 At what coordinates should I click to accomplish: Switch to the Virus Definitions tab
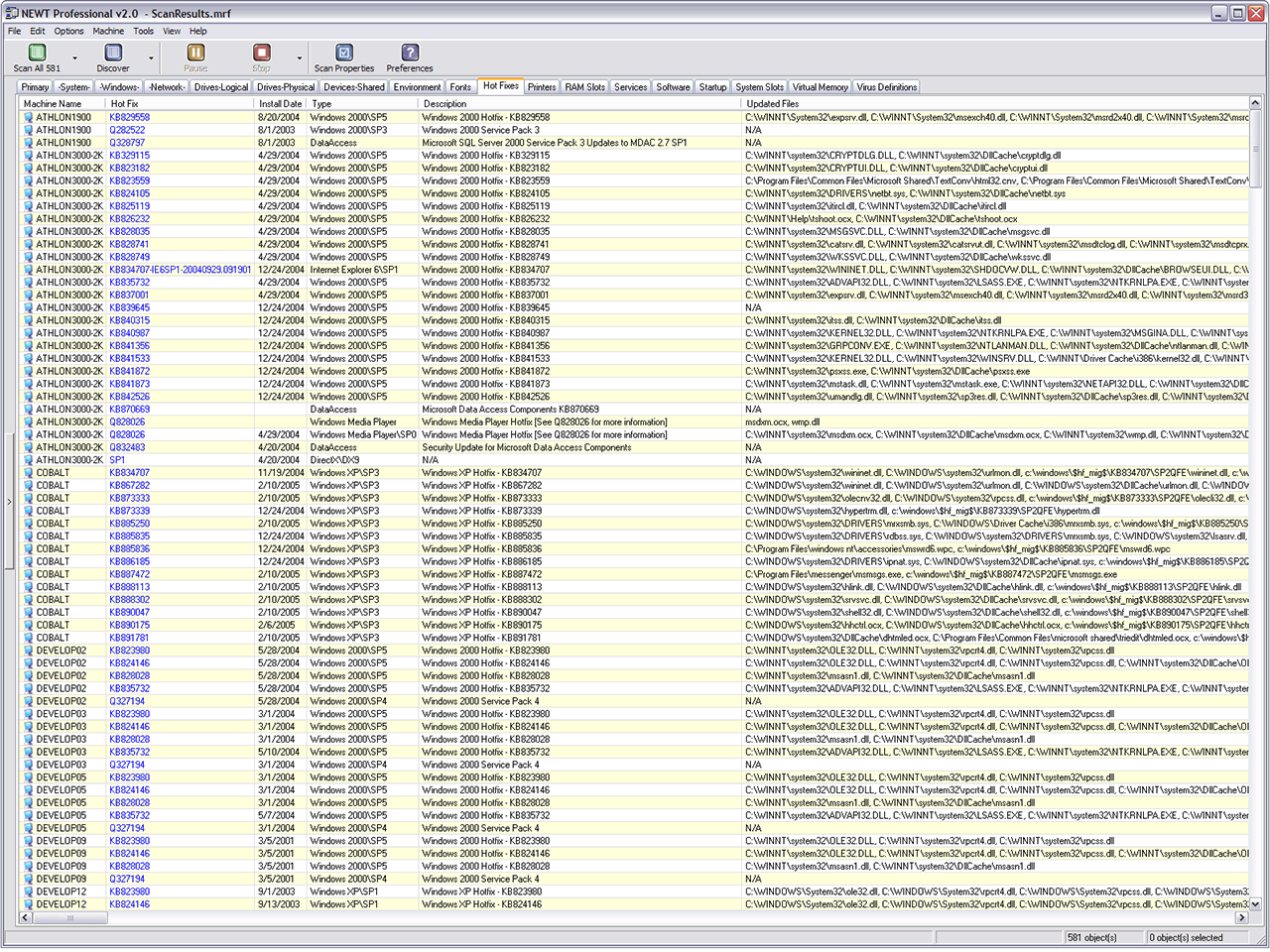(x=886, y=87)
